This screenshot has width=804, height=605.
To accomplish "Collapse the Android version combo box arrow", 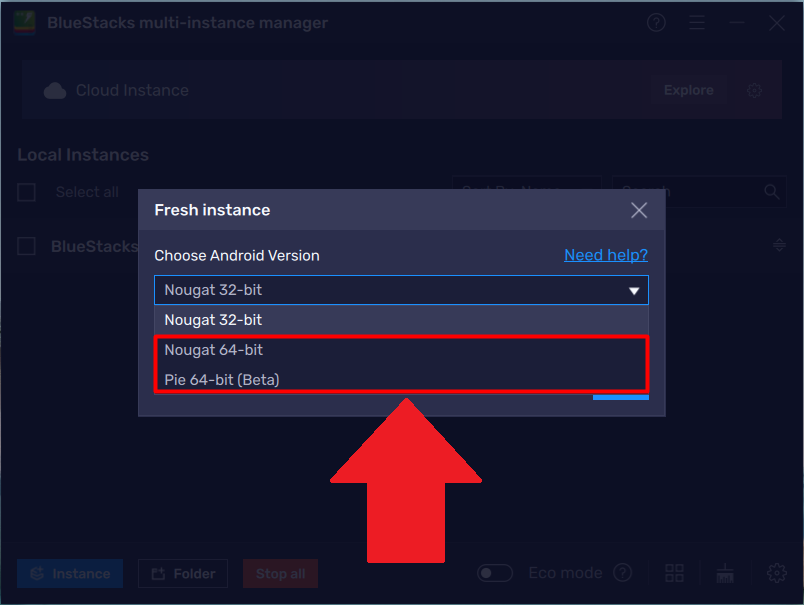I will click(x=634, y=291).
